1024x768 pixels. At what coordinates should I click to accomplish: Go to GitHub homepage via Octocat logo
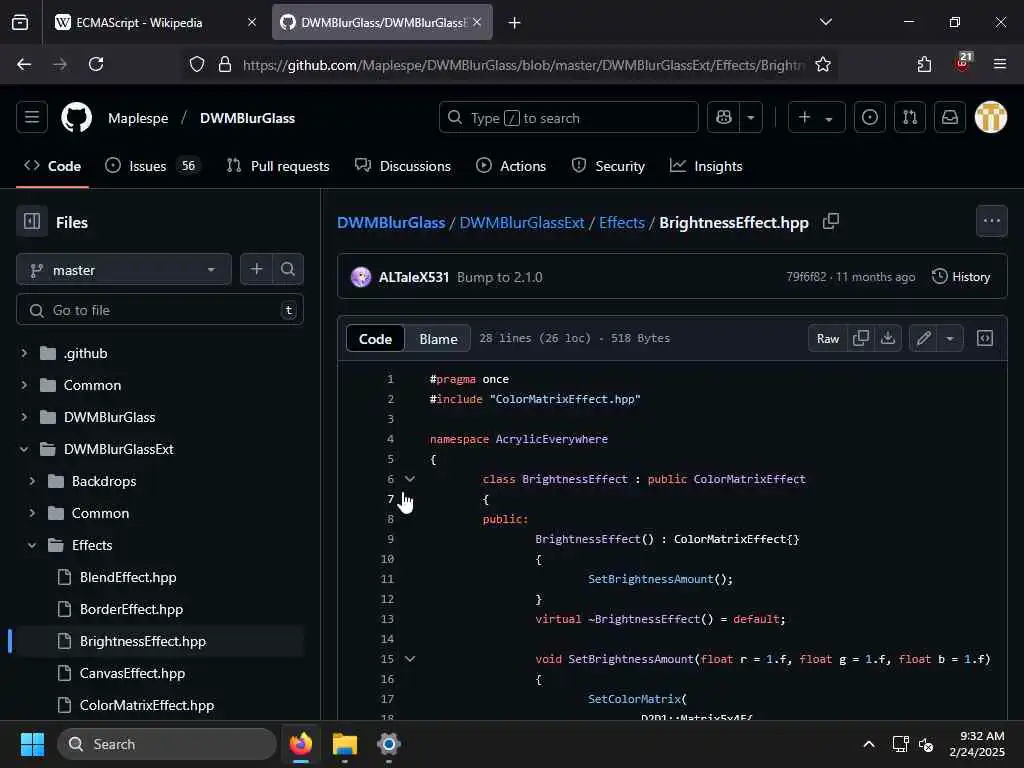[x=76, y=118]
